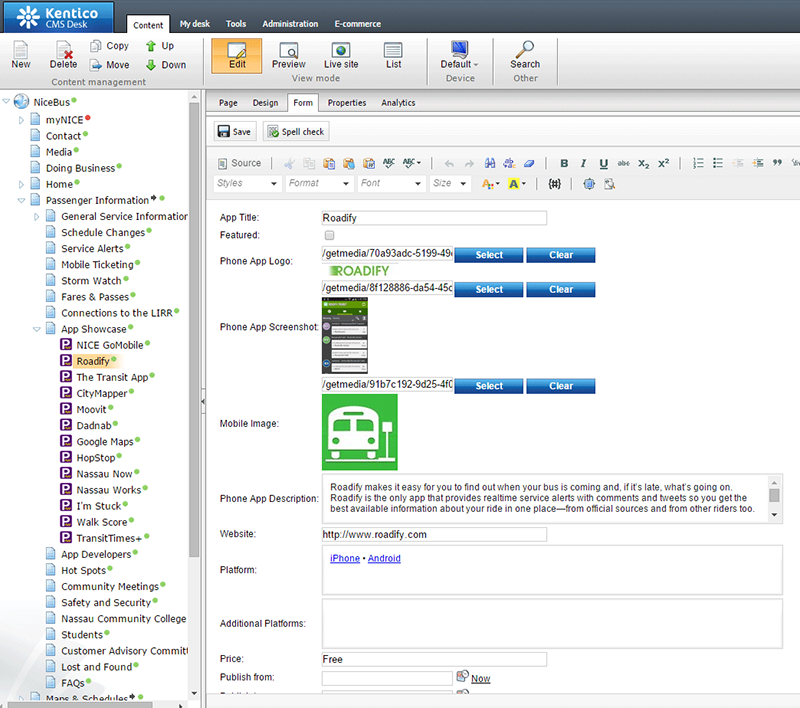Screen dimensions: 800x708
Task: Select the Google Maps tree item
Action: coord(105,442)
